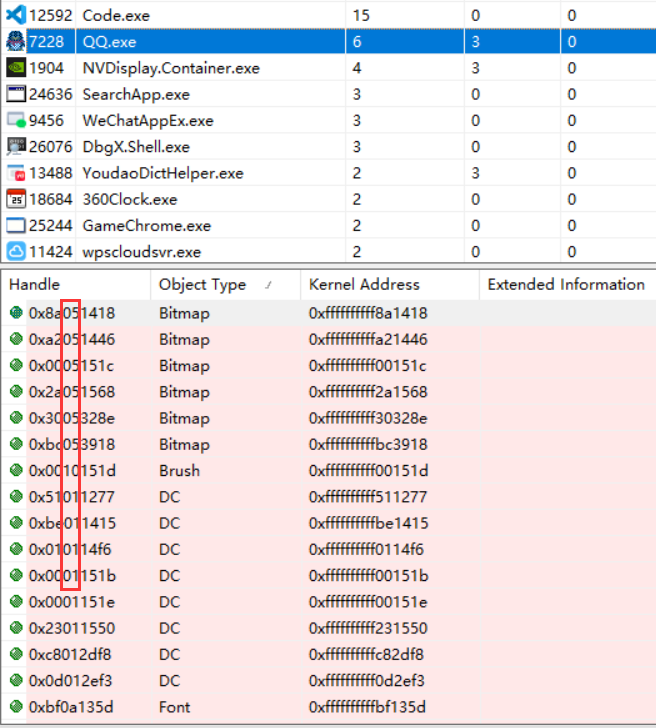Click PID 12592 cell
The image size is (656, 728).
51,15
